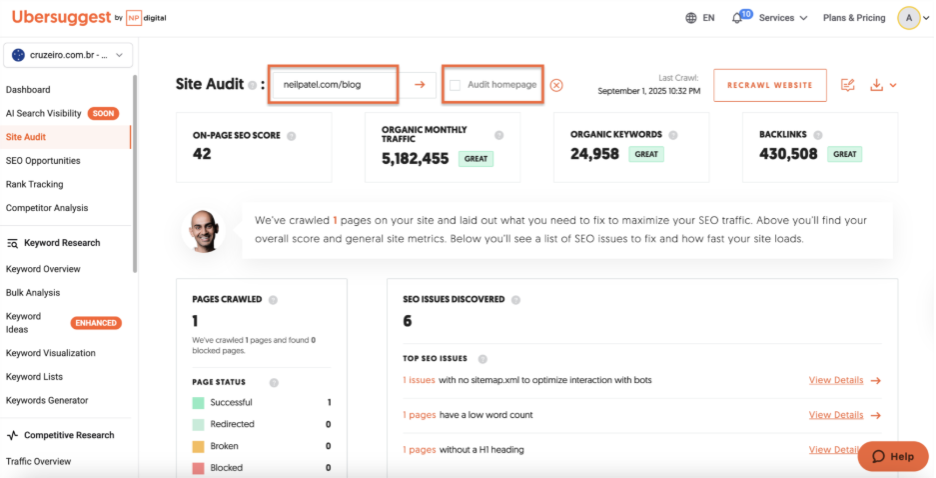Open Keyword Visualization
Image resolution: width=936 pixels, height=478 pixels.
pos(51,353)
